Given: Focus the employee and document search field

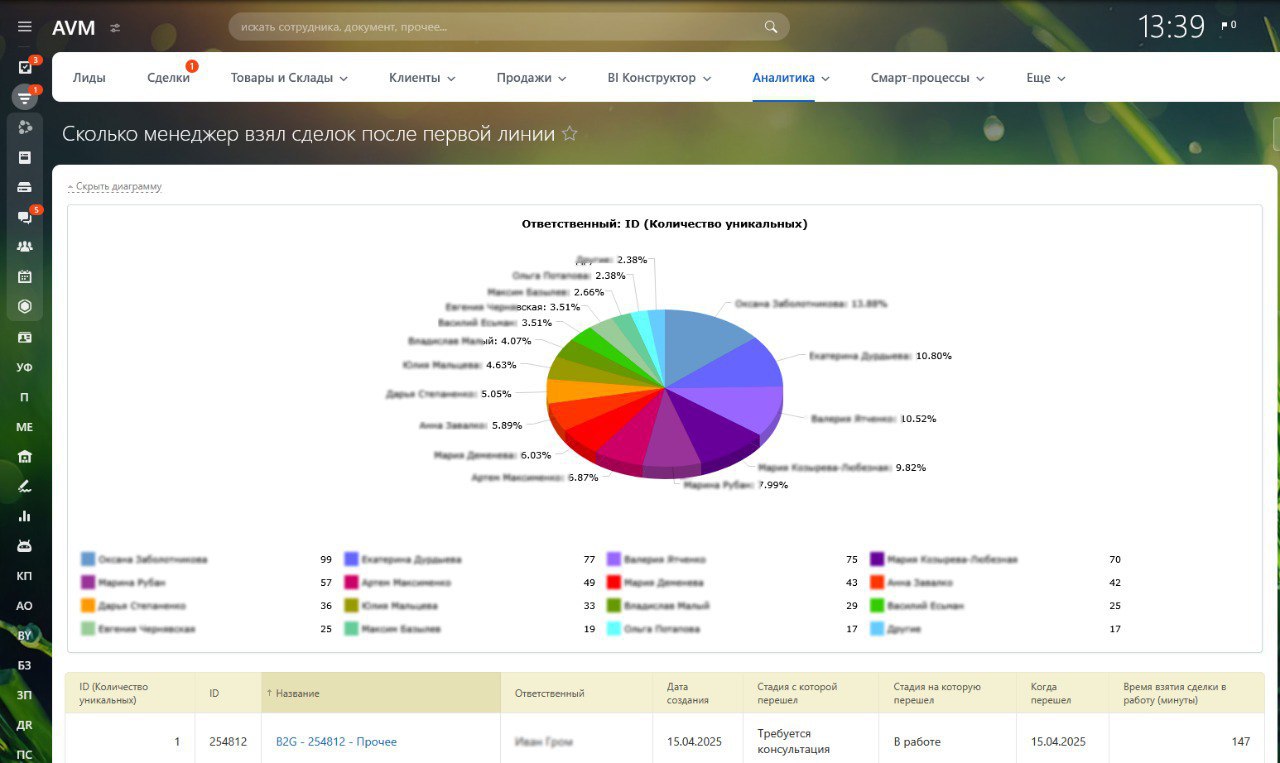Looking at the screenshot, I should (495, 27).
